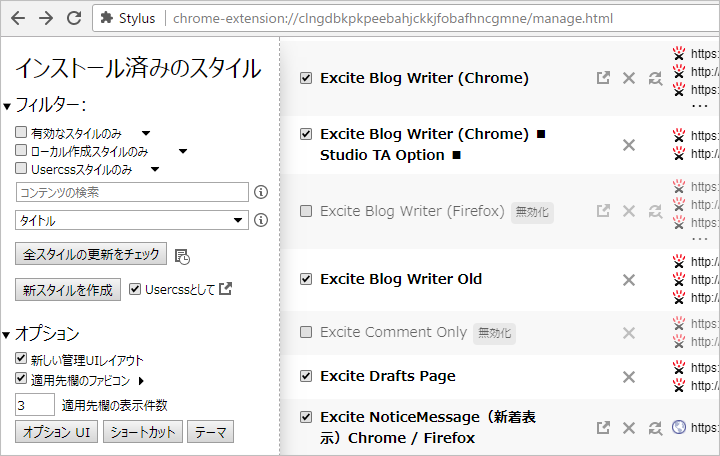Disable Excite NoticeMessage style checkbox
Image resolution: width=720 pixels, height=456 pixels.
pos(306,417)
